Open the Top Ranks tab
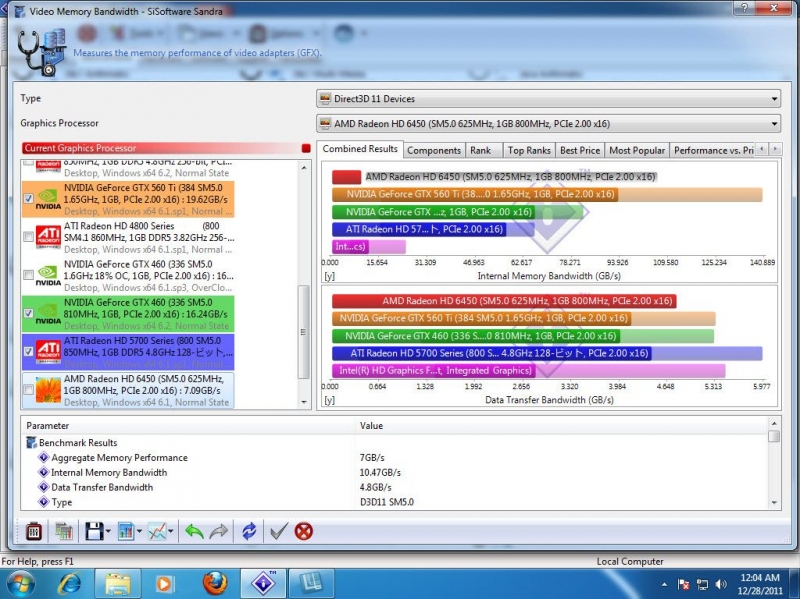The width and height of the screenshot is (800, 599). 529,151
